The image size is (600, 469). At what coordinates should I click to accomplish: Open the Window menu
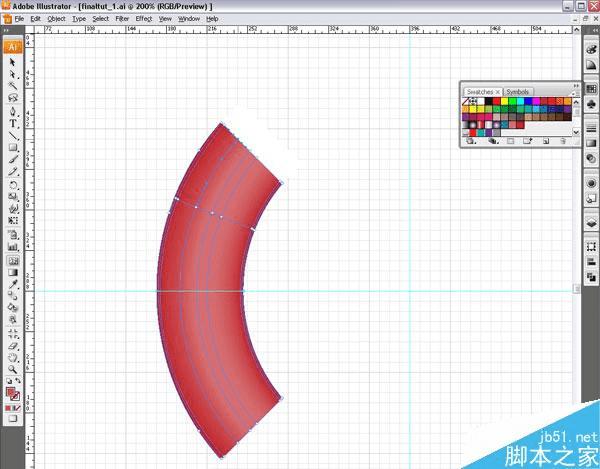pos(189,19)
